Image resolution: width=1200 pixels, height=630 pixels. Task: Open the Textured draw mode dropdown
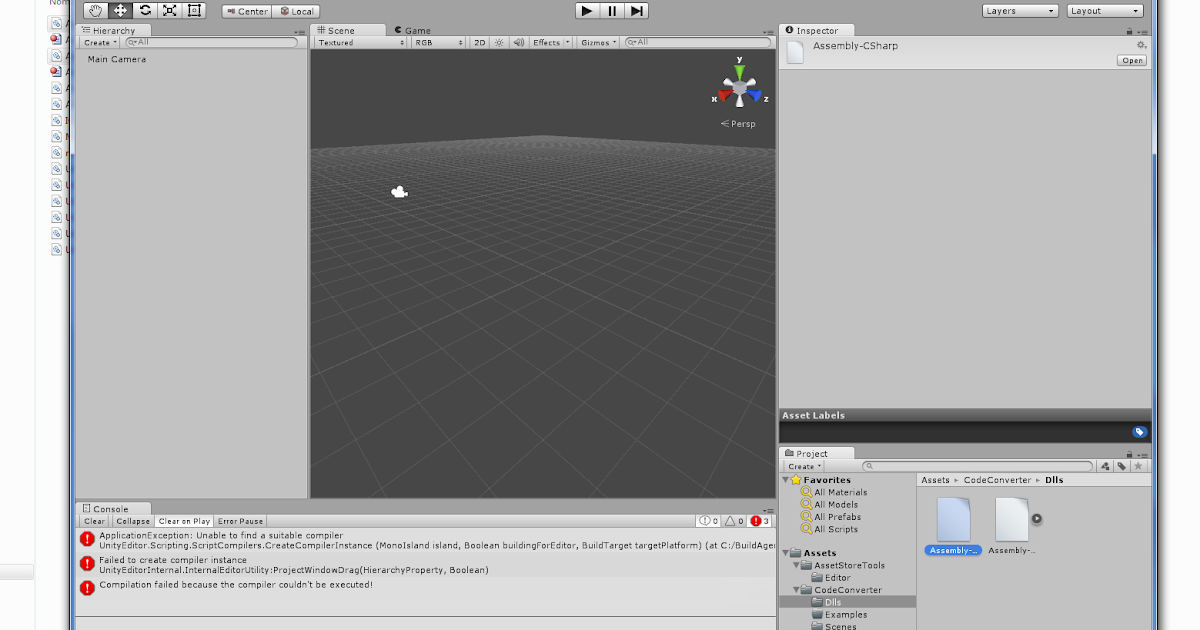click(361, 42)
